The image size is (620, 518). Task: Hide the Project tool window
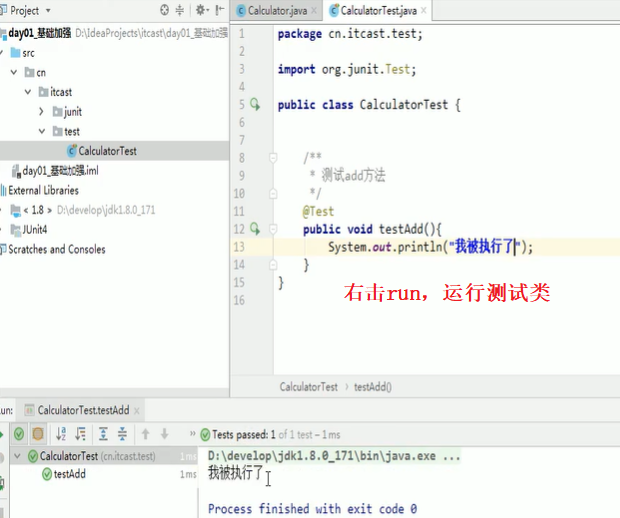pos(219,10)
